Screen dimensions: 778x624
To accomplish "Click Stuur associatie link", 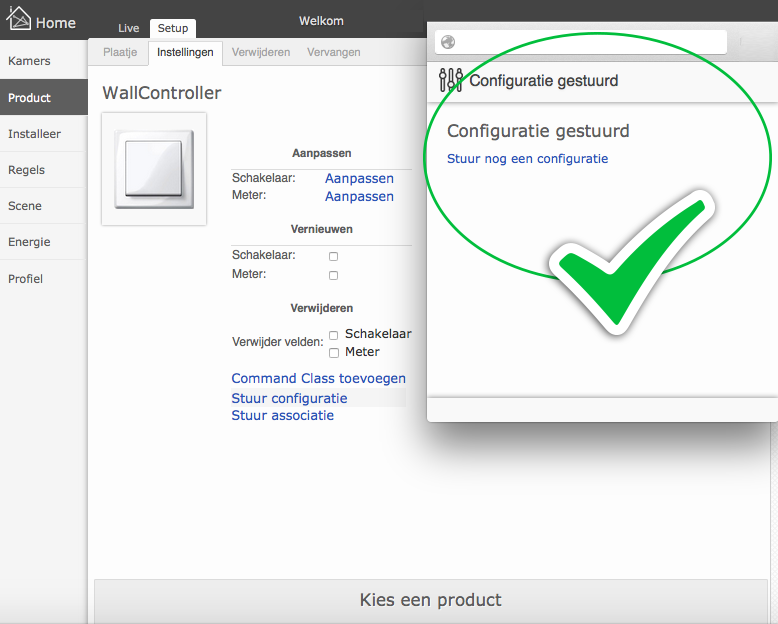I will point(282,416).
